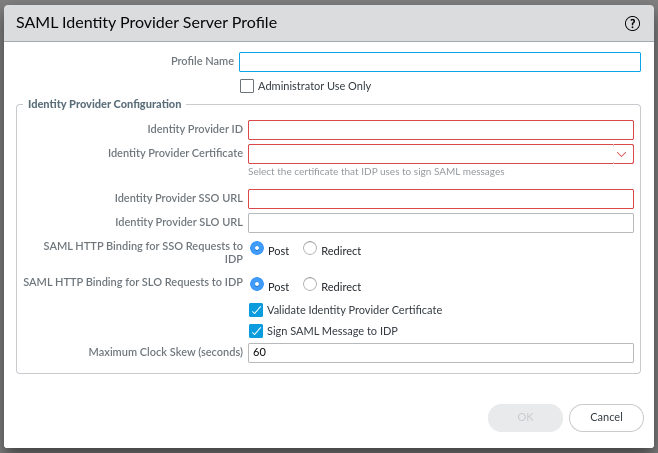
Task: Select Post for SSO Requests binding
Action: [257, 248]
